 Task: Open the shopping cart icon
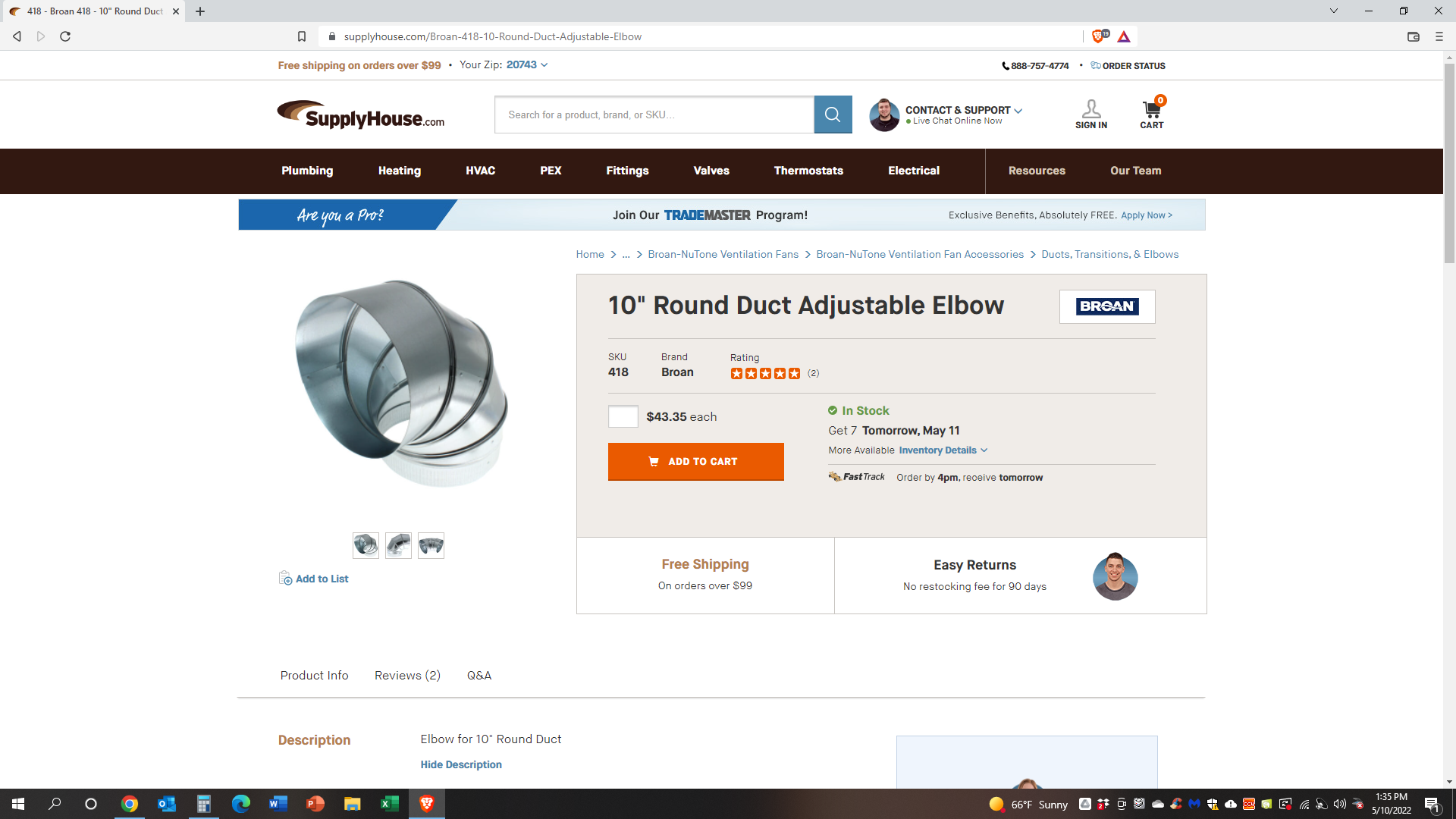click(1151, 110)
